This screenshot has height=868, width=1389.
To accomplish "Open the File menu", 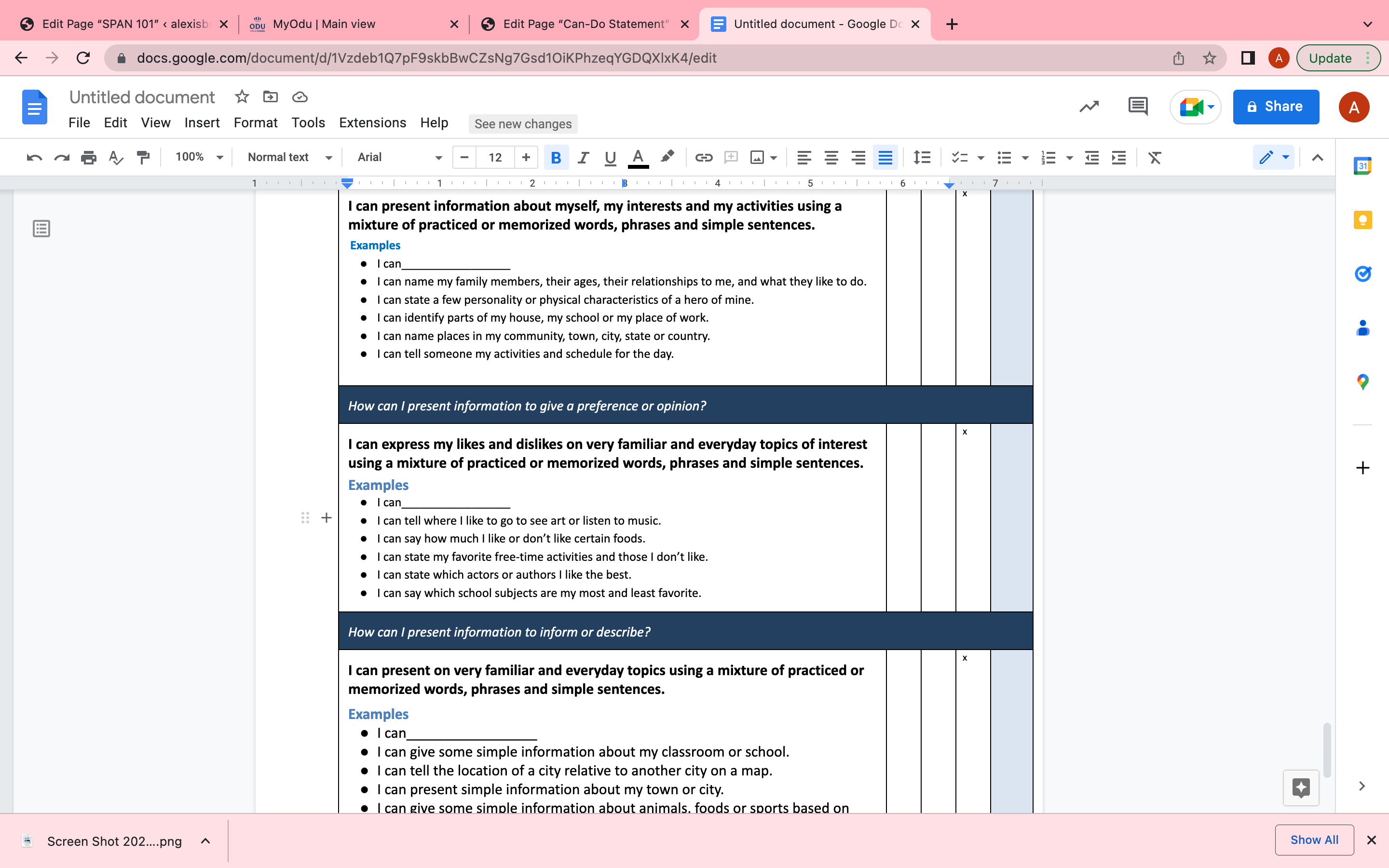I will [x=79, y=123].
